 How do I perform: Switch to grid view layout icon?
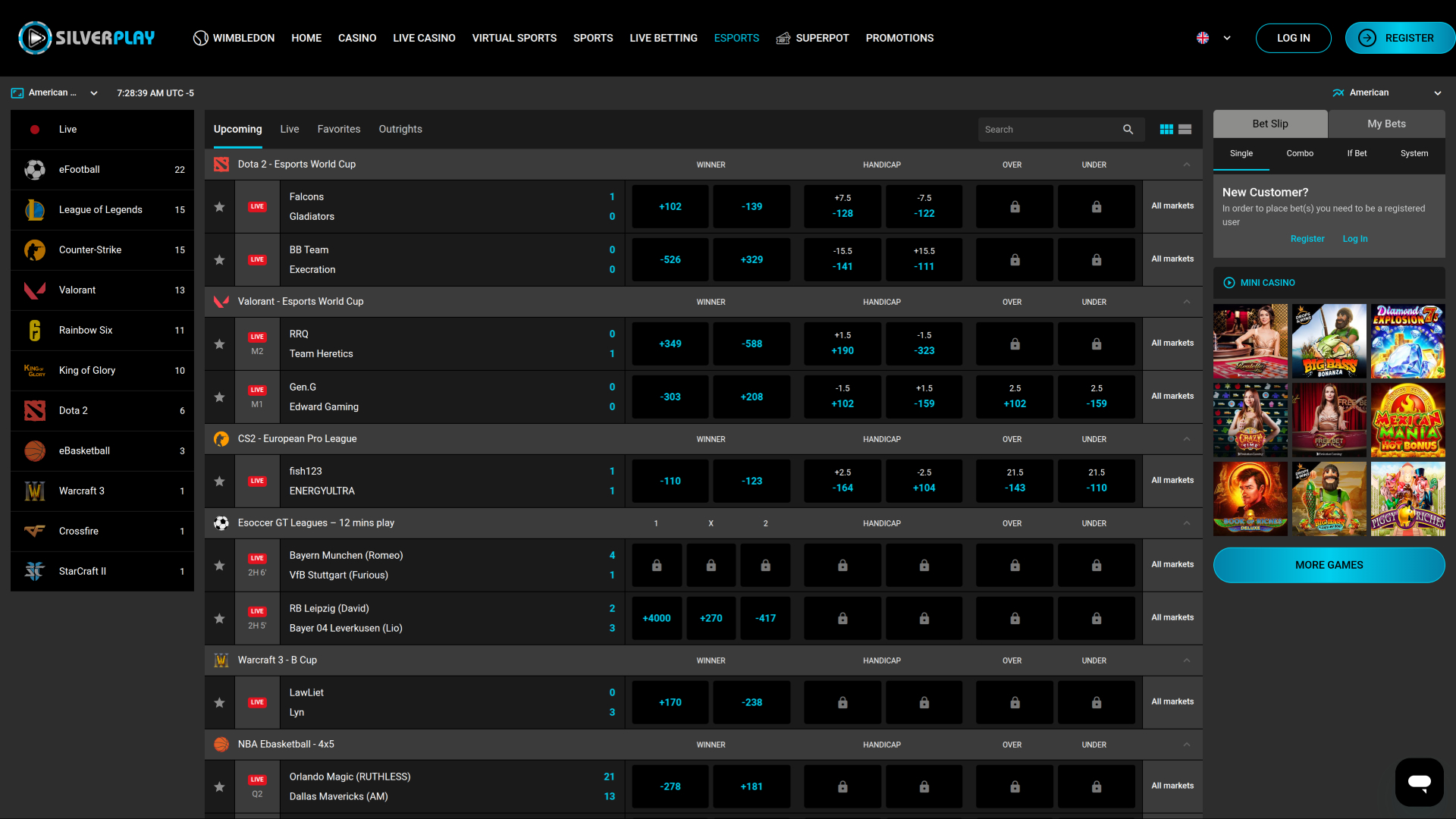[1166, 130]
